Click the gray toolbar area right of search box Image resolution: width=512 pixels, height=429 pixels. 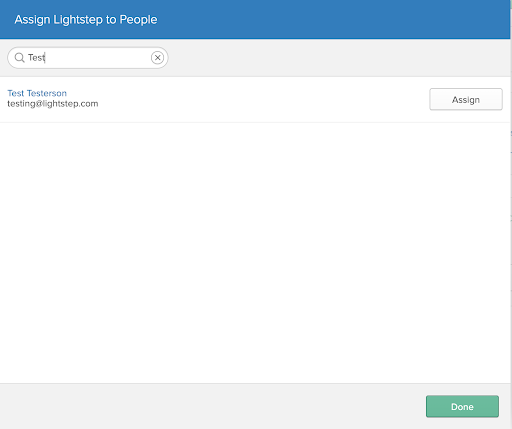pos(339,58)
